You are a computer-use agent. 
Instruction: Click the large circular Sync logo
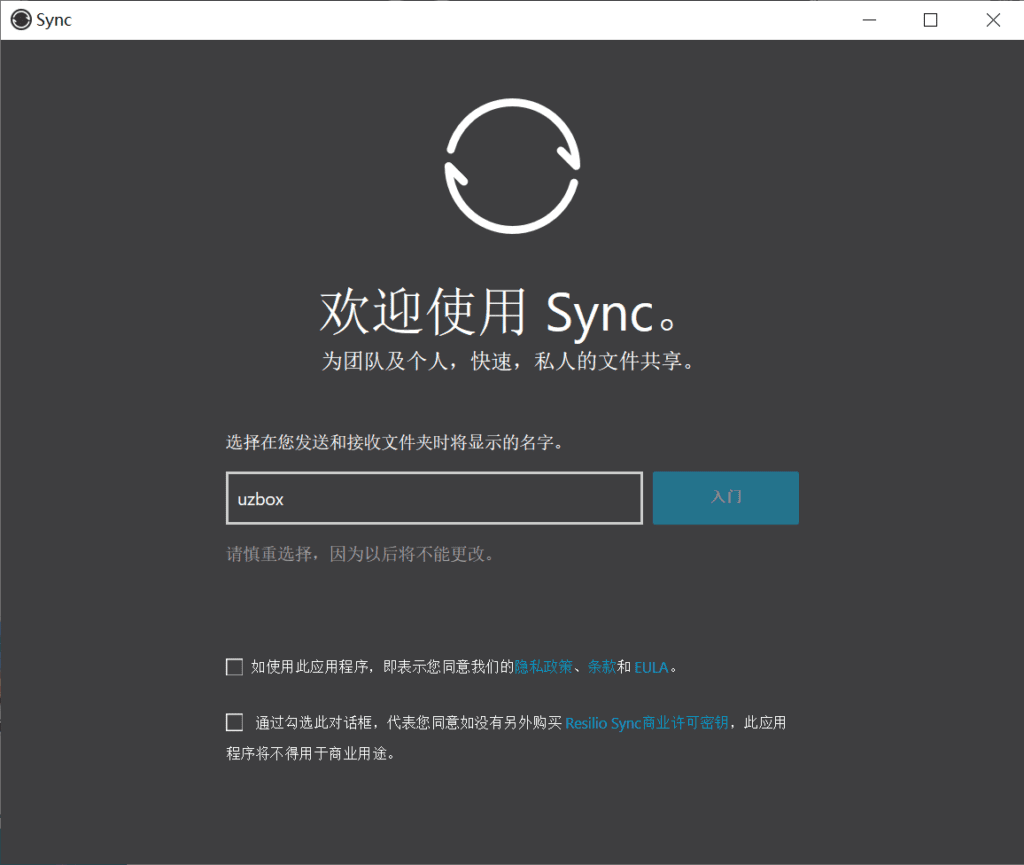pos(512,165)
